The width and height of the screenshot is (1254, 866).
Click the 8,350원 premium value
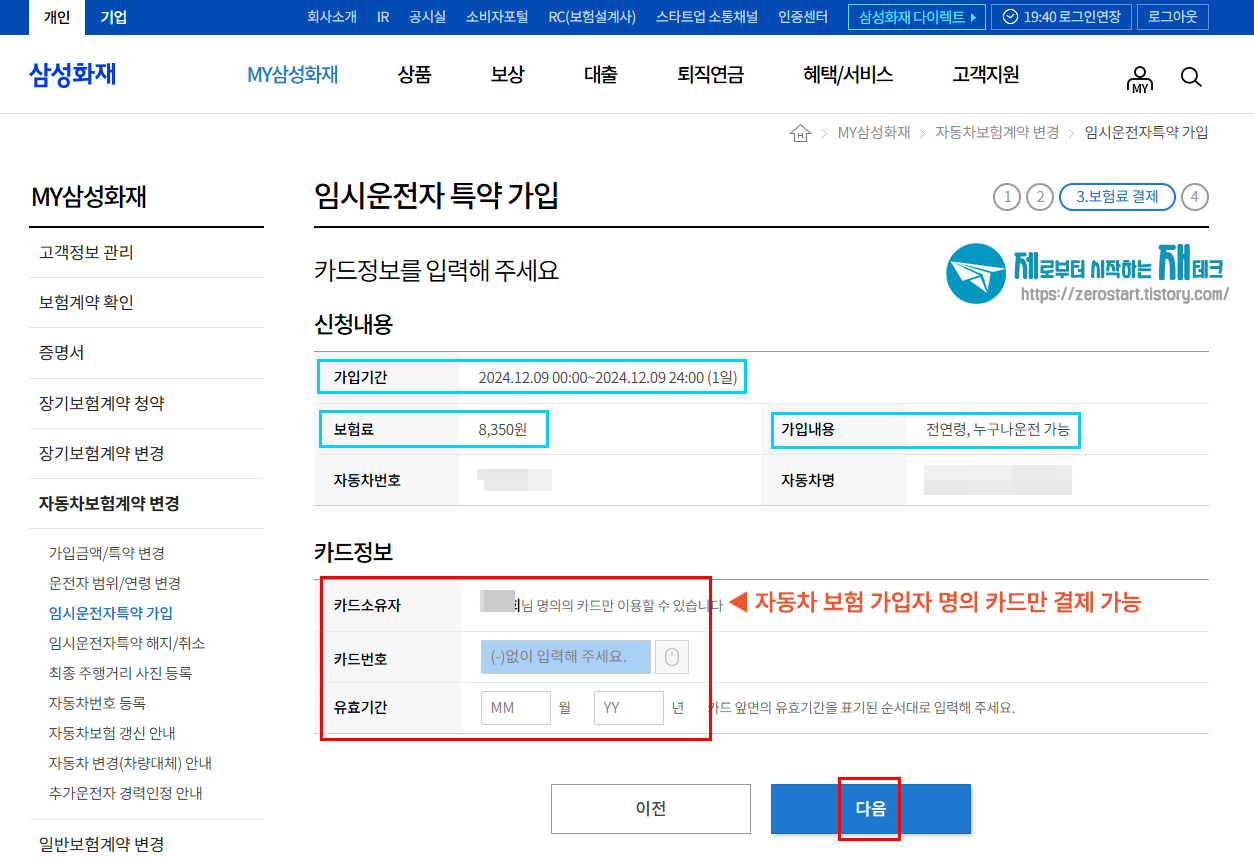coord(503,429)
